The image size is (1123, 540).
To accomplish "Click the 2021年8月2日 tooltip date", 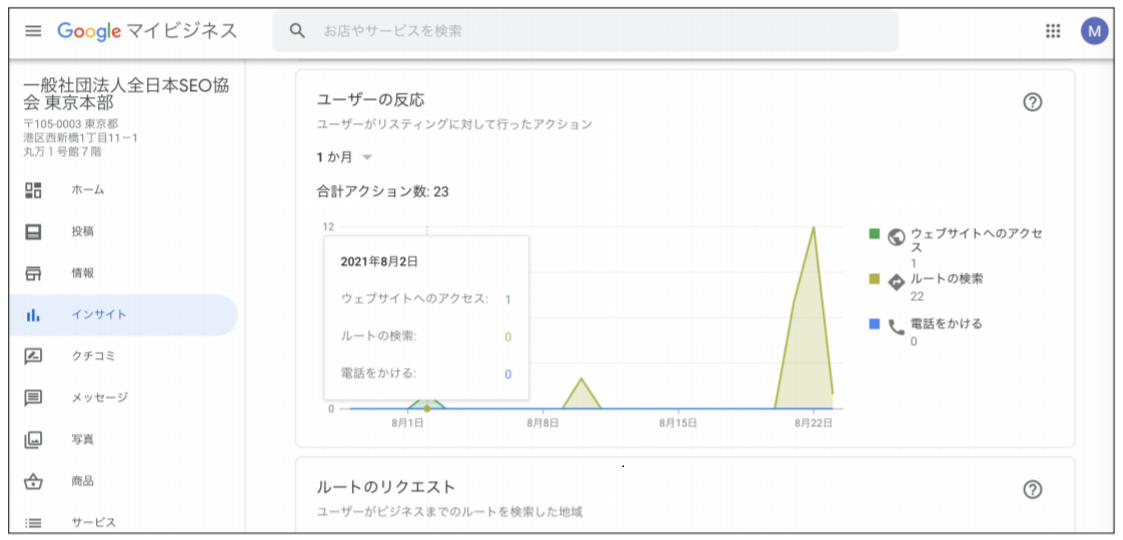I will click(379, 261).
